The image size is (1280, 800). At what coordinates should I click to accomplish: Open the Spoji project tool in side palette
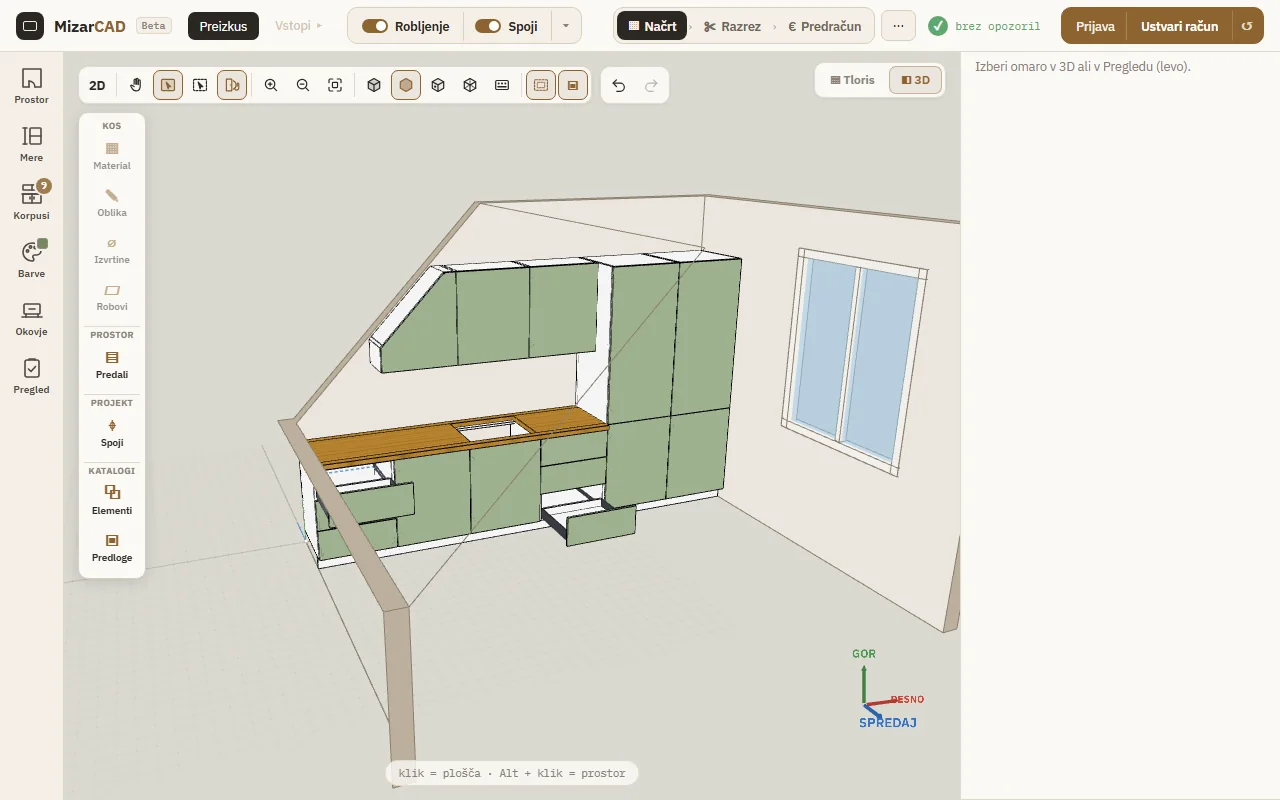click(x=112, y=433)
